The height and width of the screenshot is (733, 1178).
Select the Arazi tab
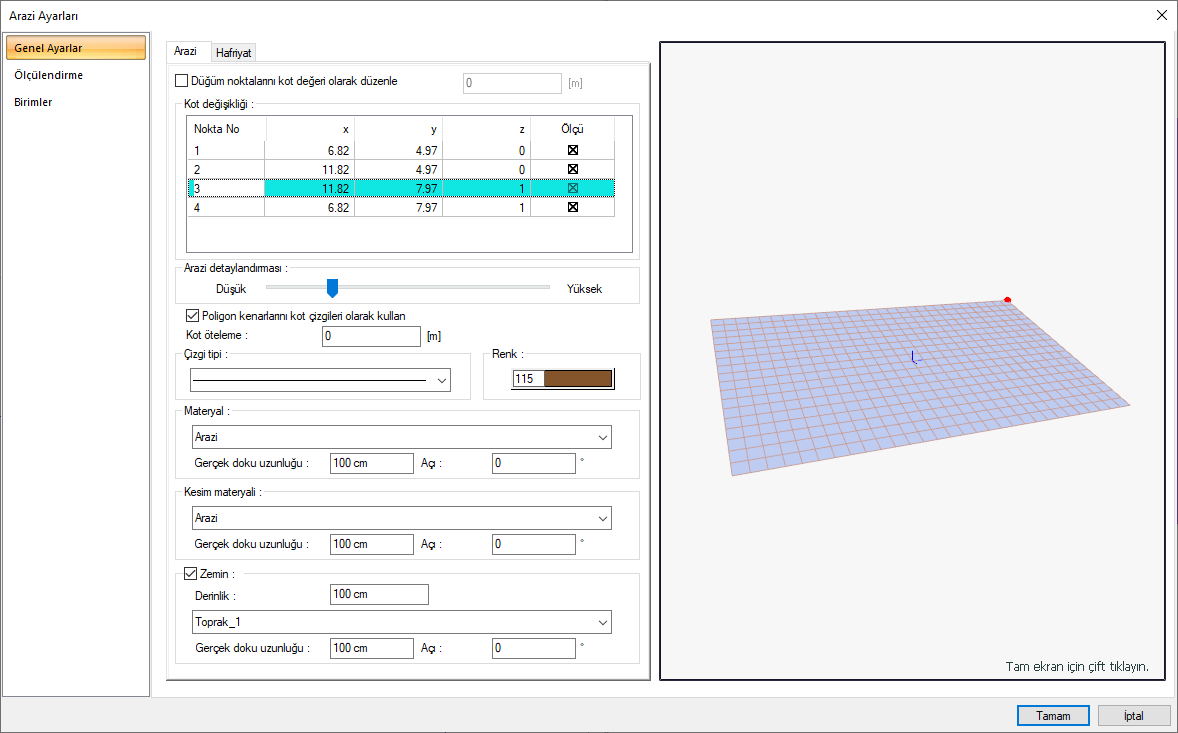[185, 51]
